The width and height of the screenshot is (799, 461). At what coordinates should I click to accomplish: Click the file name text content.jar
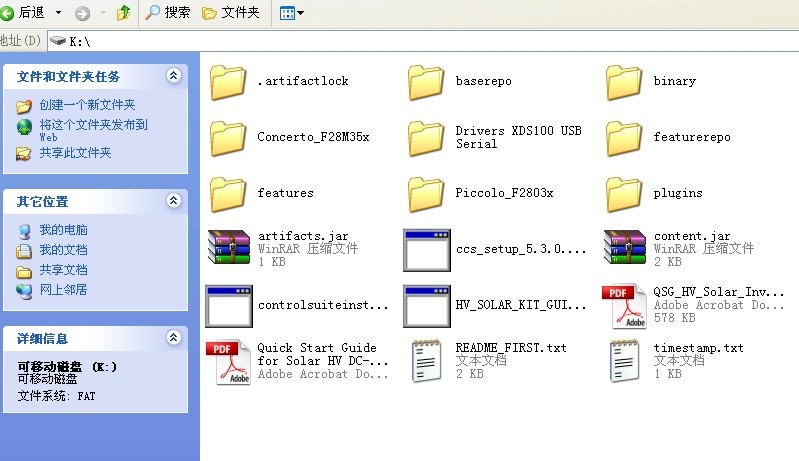[x=691, y=236]
